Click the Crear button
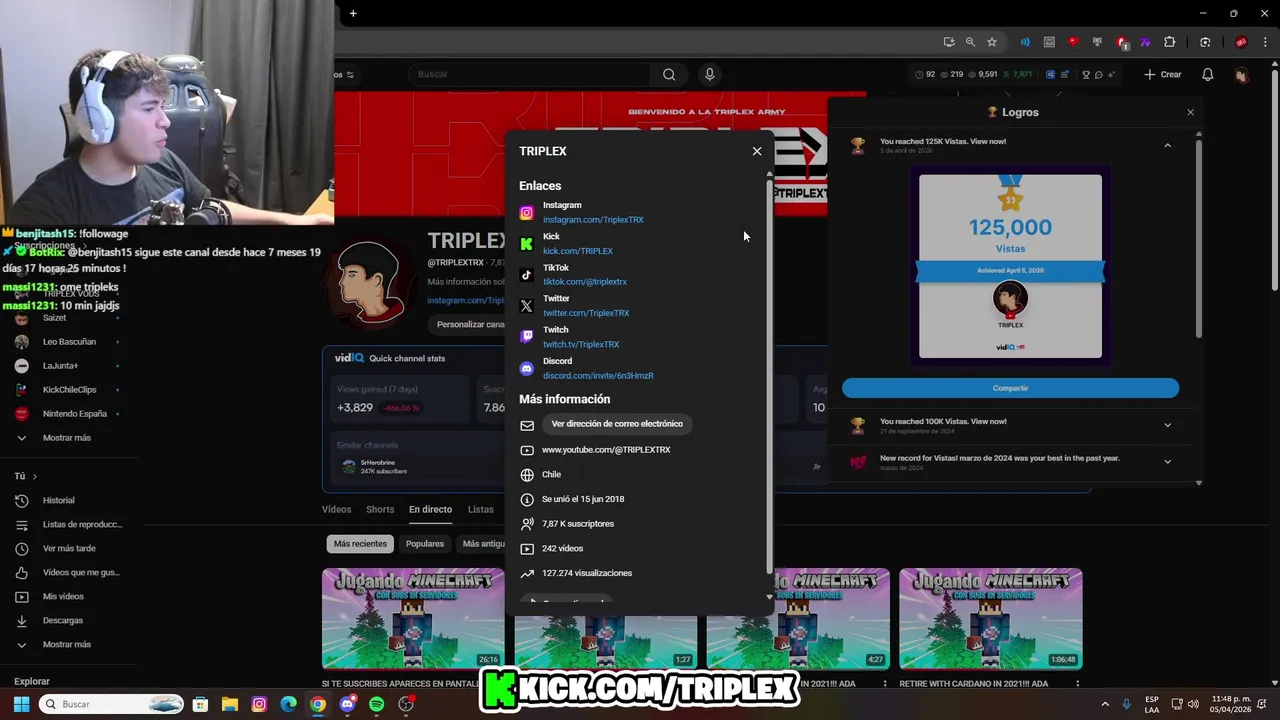The image size is (1280, 720). click(x=1163, y=74)
